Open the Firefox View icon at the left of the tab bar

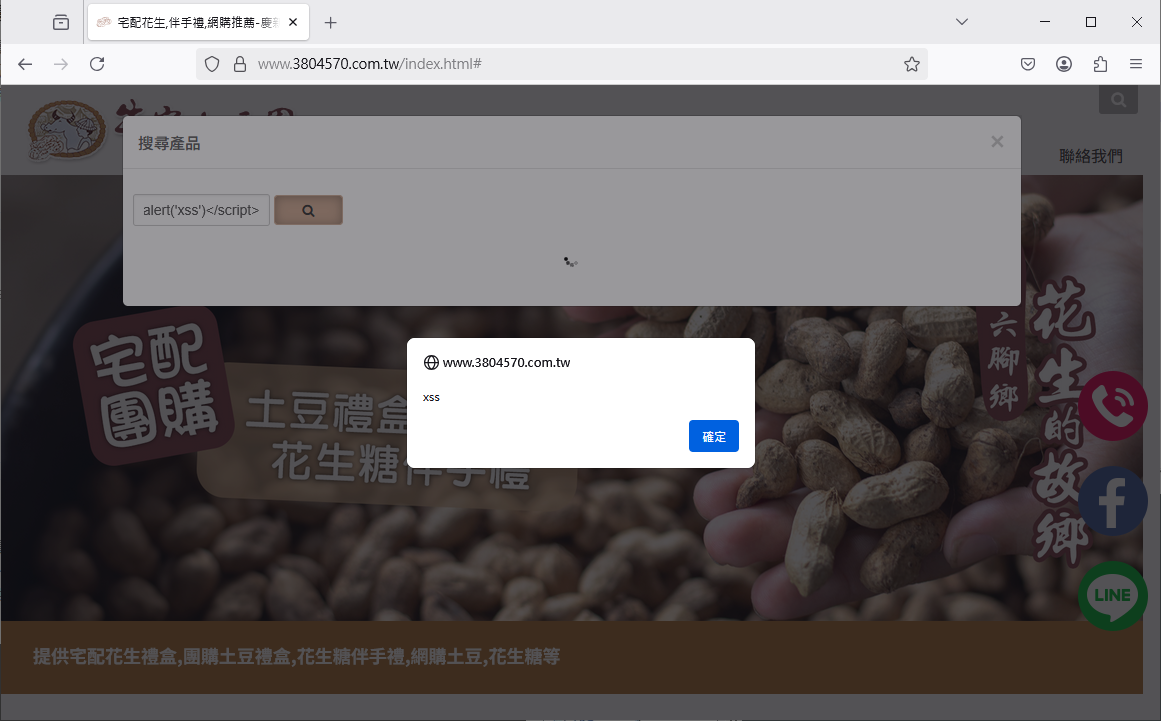click(x=61, y=22)
